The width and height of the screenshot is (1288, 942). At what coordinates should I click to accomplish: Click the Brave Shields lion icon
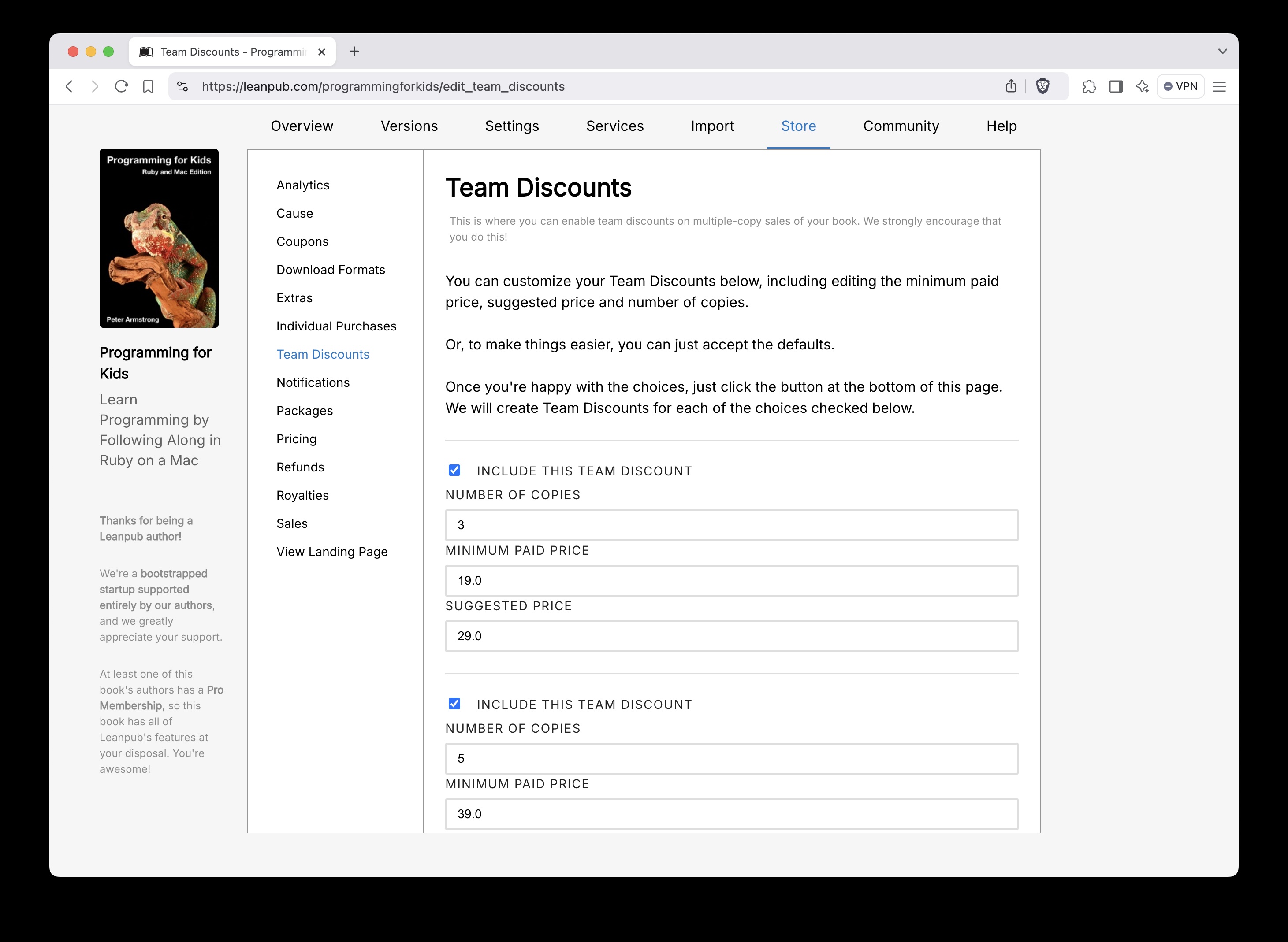tap(1042, 86)
